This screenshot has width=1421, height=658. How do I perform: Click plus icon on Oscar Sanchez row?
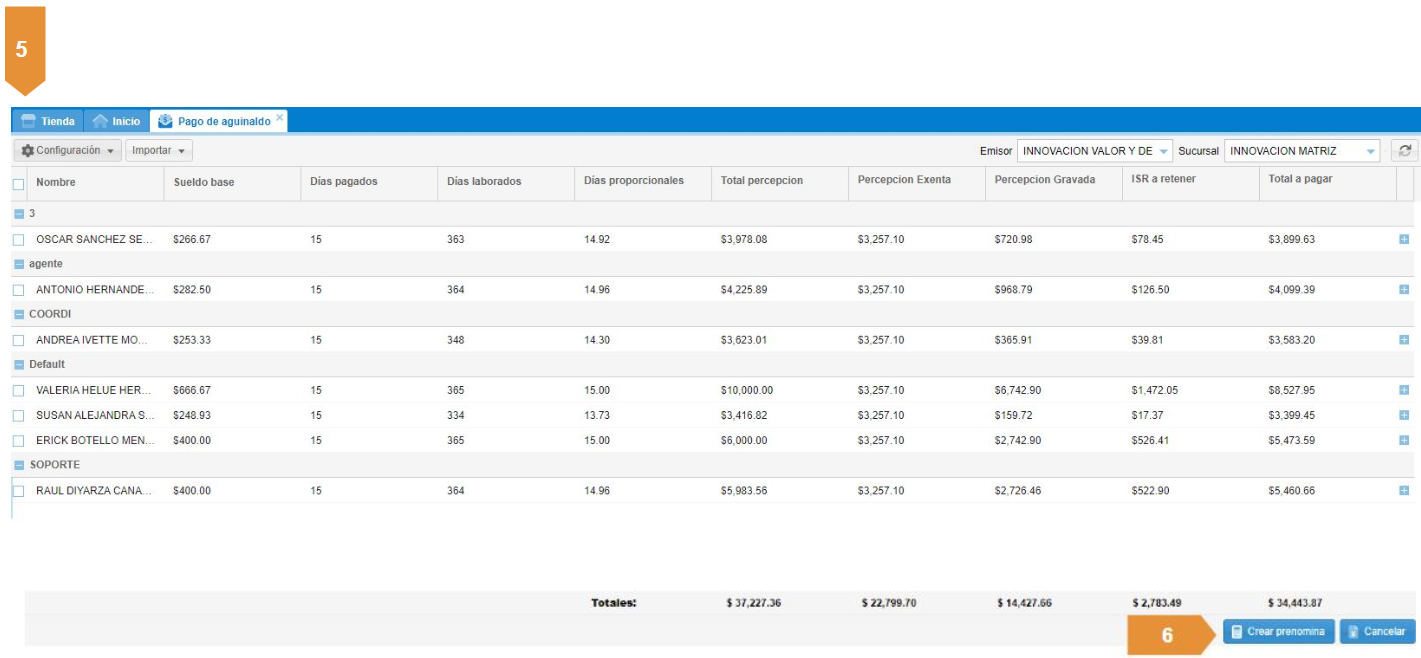point(1404,240)
